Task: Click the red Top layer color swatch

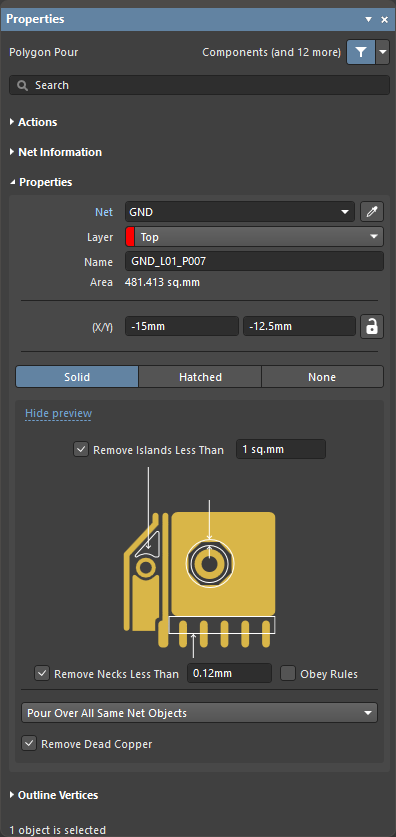Action: coord(130,237)
